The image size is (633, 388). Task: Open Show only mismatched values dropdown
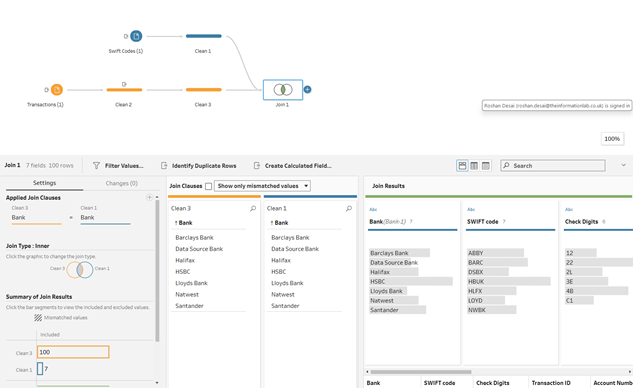click(262, 186)
